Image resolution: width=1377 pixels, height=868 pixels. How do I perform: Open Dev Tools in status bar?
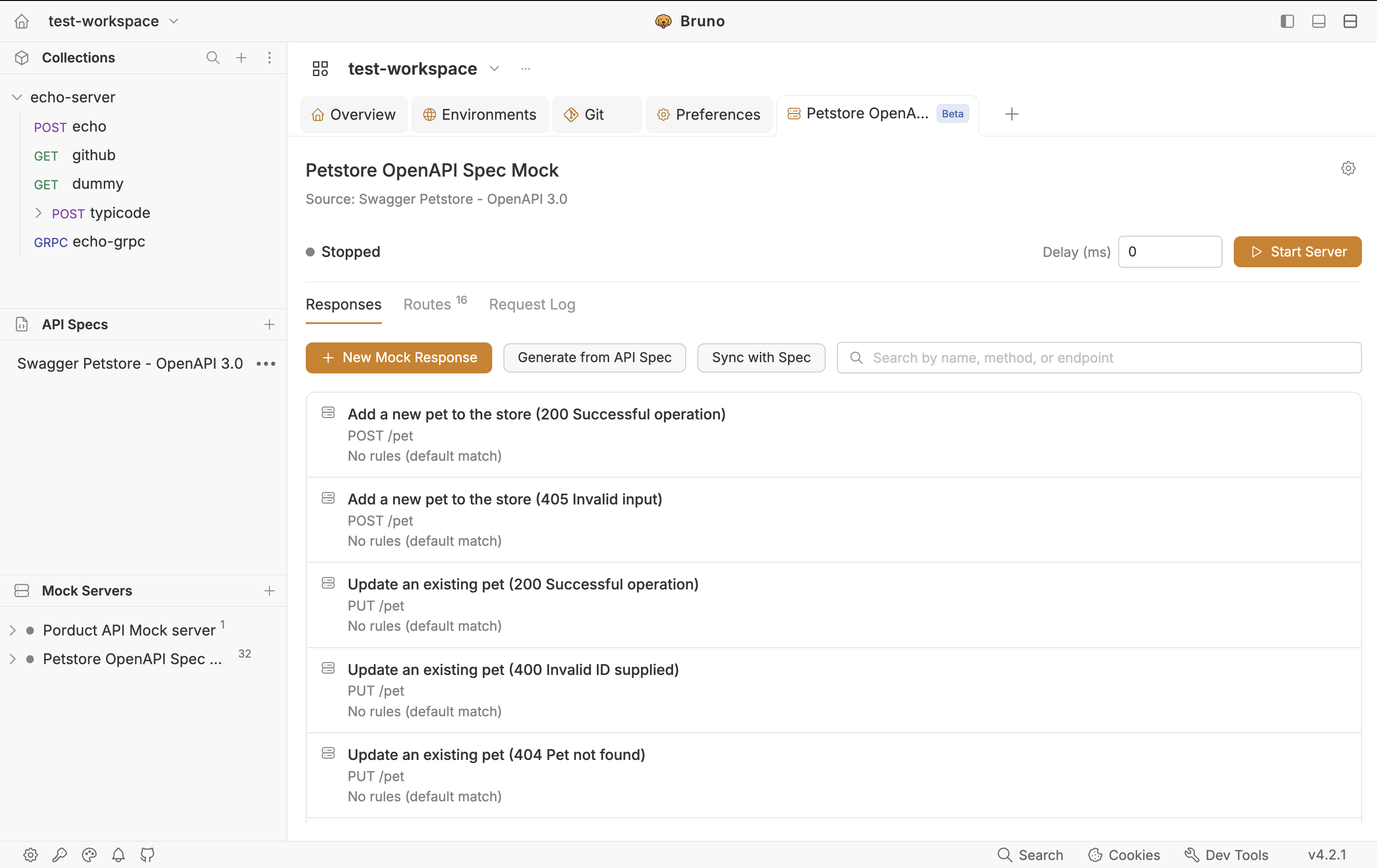pyautogui.click(x=1226, y=855)
